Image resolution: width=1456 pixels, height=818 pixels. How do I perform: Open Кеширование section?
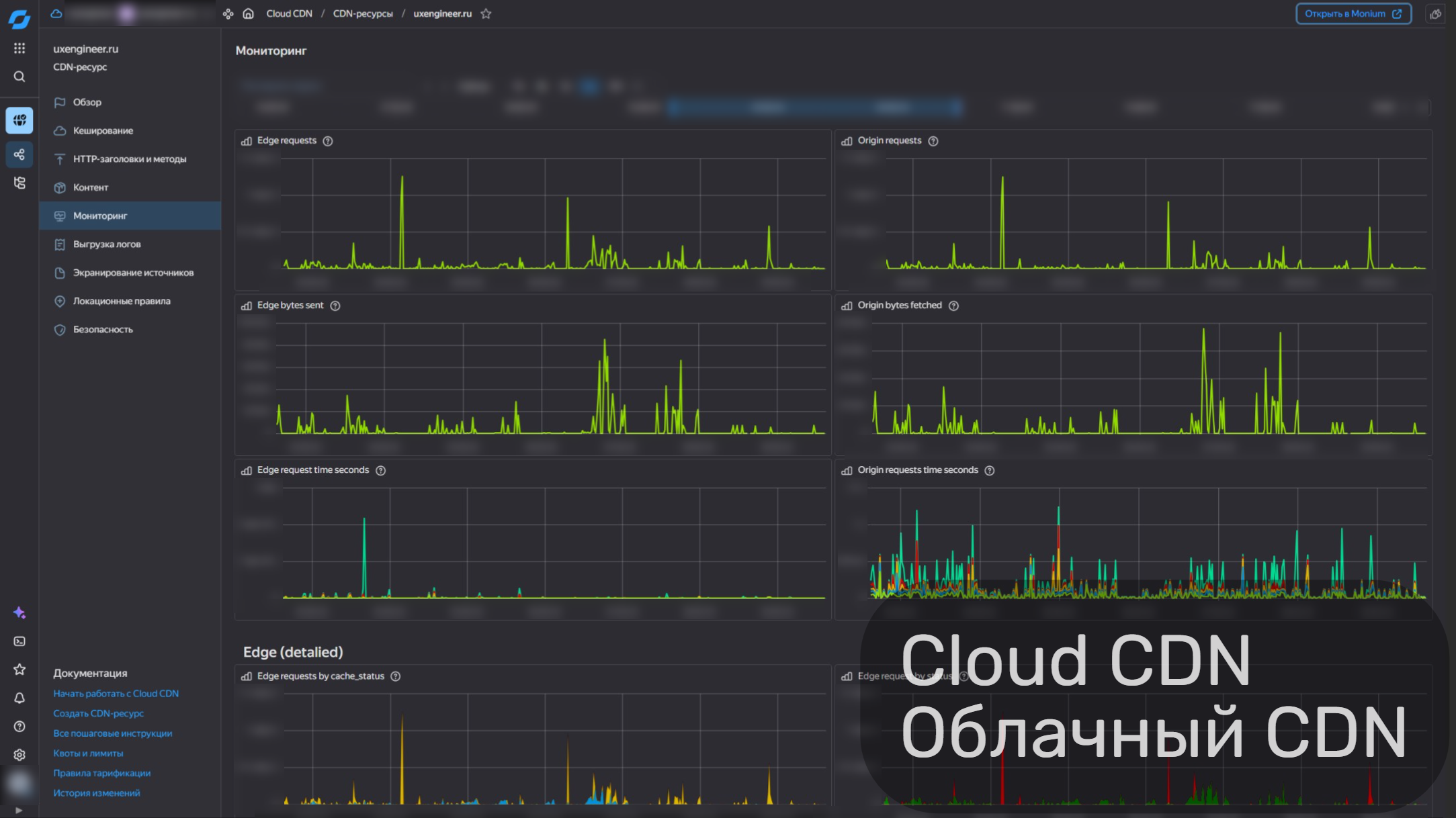pos(130,130)
